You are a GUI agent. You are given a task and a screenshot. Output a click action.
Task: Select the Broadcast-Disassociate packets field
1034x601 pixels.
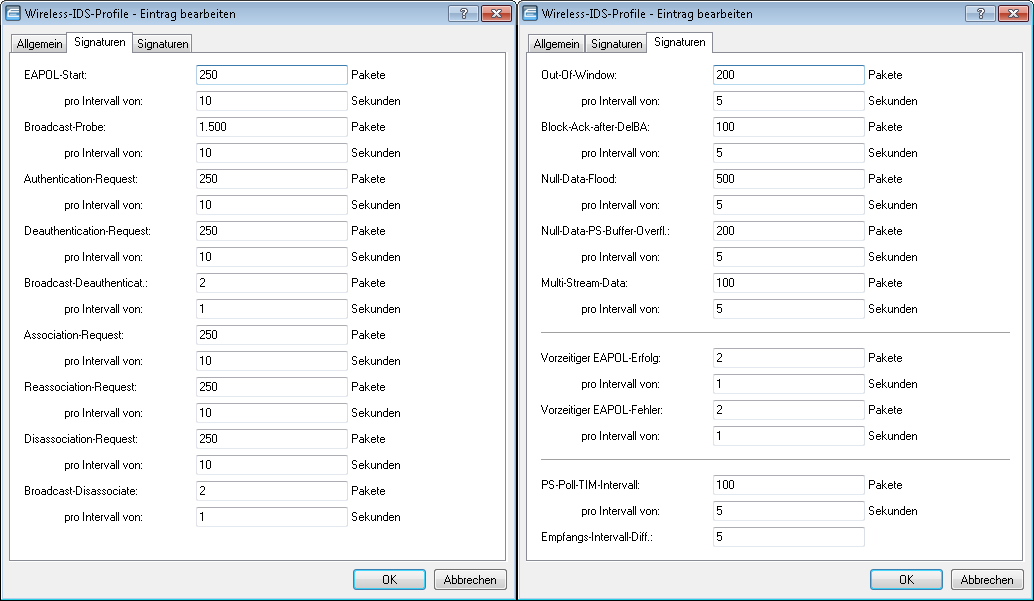pos(271,491)
